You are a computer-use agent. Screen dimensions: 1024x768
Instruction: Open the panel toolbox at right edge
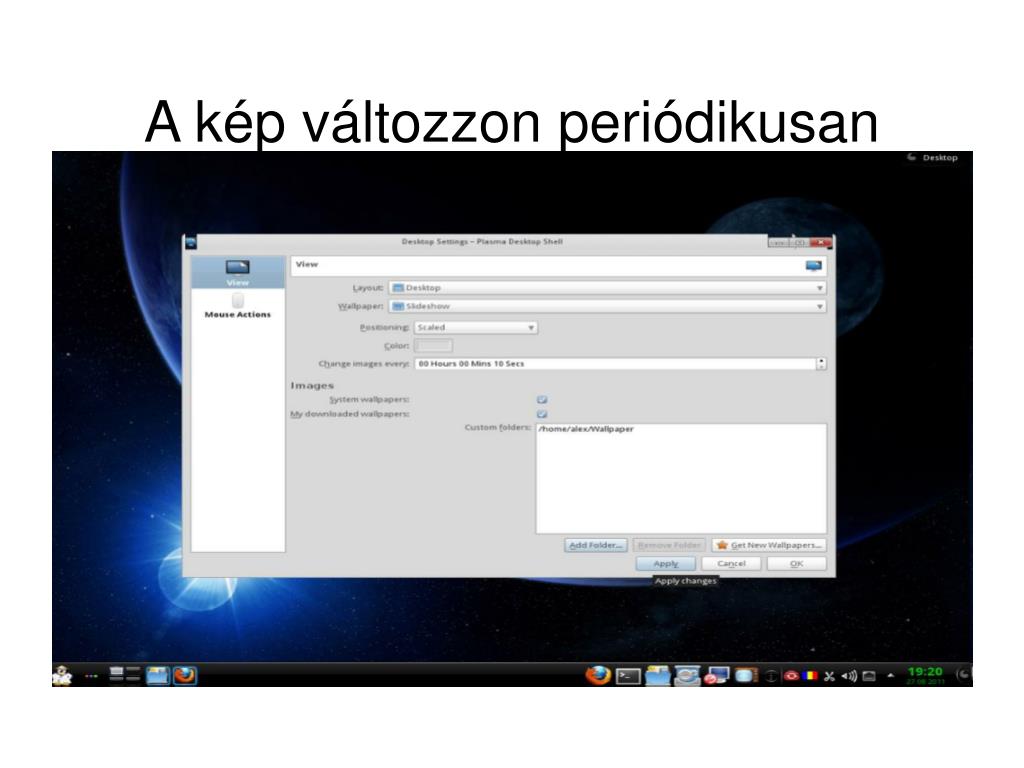[x=964, y=675]
